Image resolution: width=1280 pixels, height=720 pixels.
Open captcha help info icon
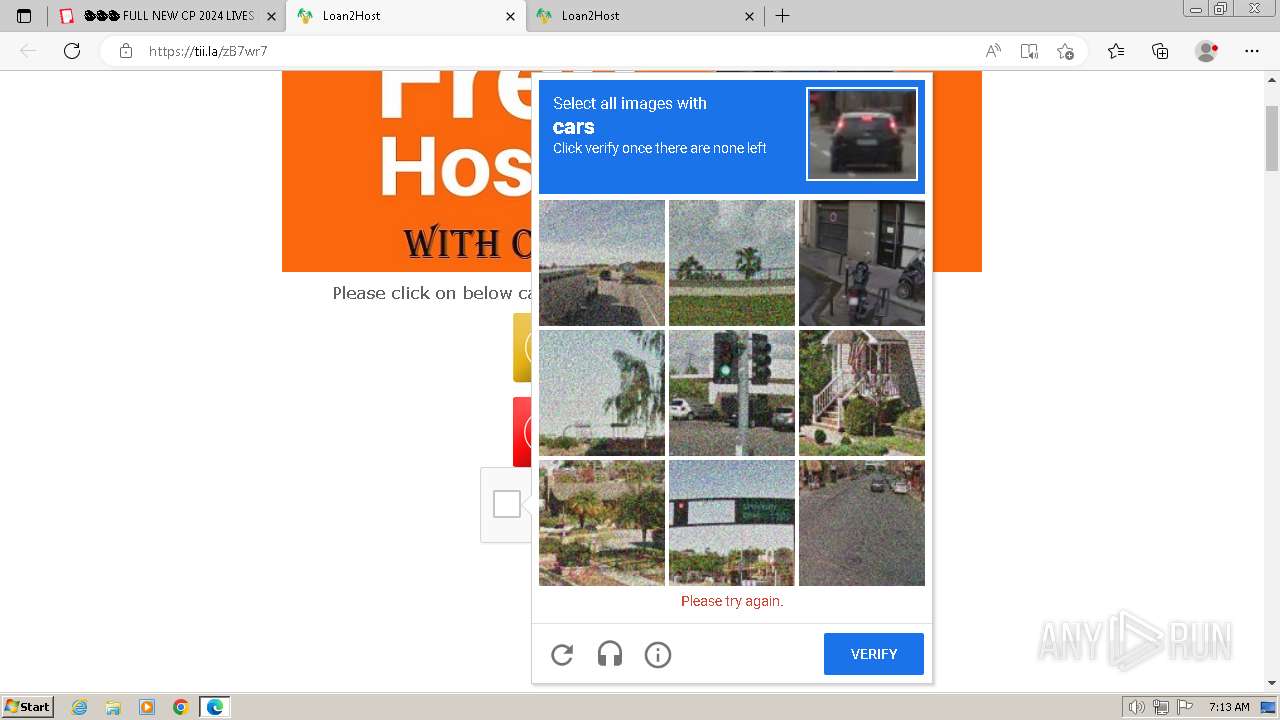point(658,655)
